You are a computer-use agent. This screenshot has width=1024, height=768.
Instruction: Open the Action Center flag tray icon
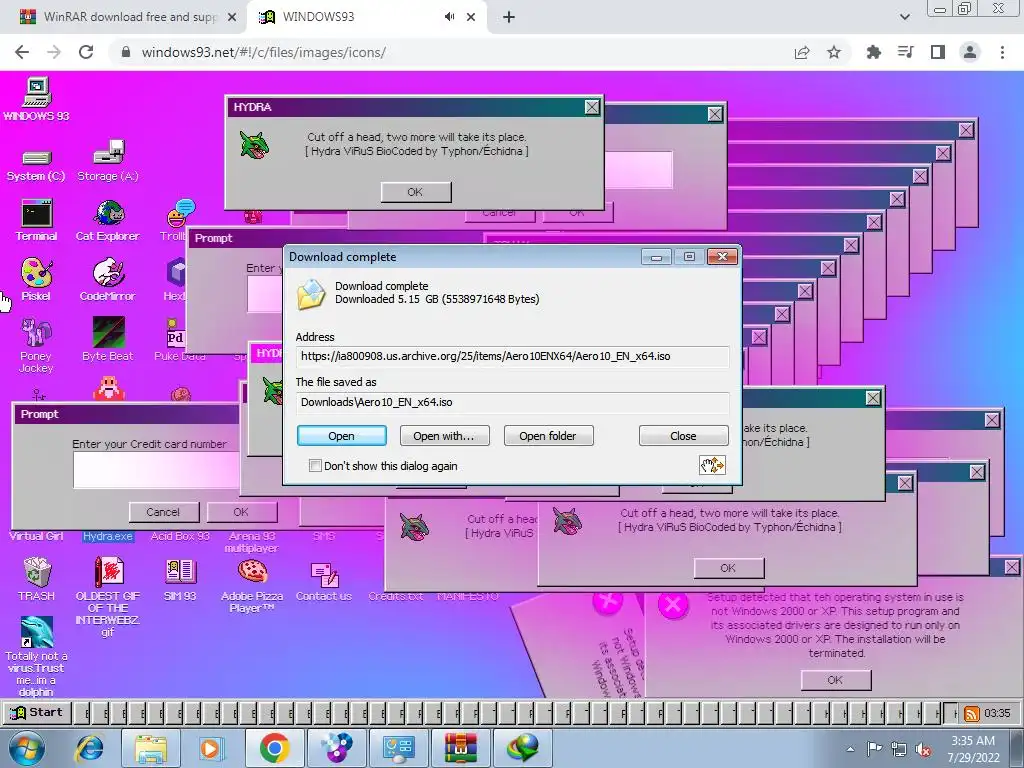click(874, 749)
